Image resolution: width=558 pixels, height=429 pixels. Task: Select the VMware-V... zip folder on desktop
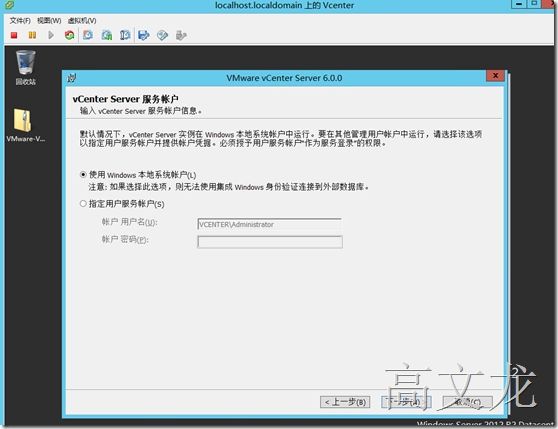(25, 125)
